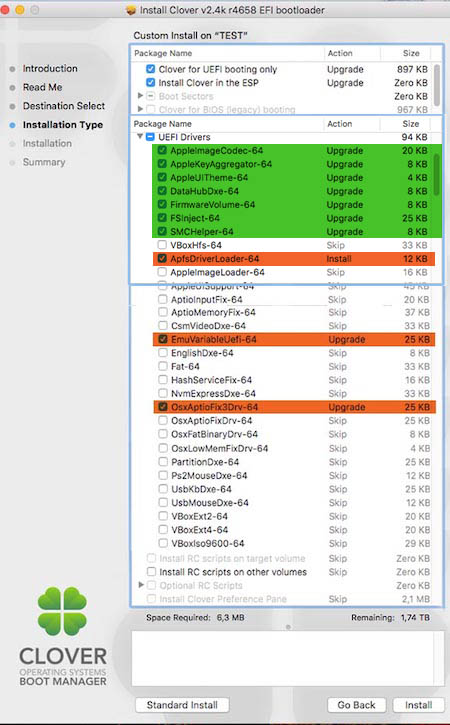Uncheck DataHubDxe-64 driver

[162, 190]
